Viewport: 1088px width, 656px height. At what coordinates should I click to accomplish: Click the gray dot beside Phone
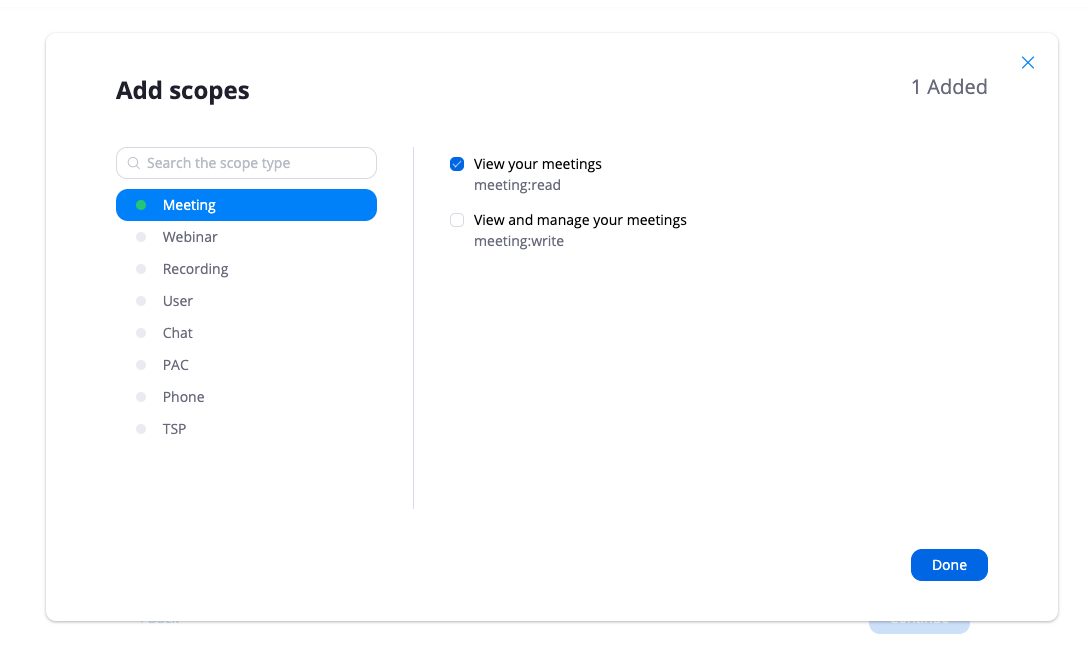tap(141, 397)
